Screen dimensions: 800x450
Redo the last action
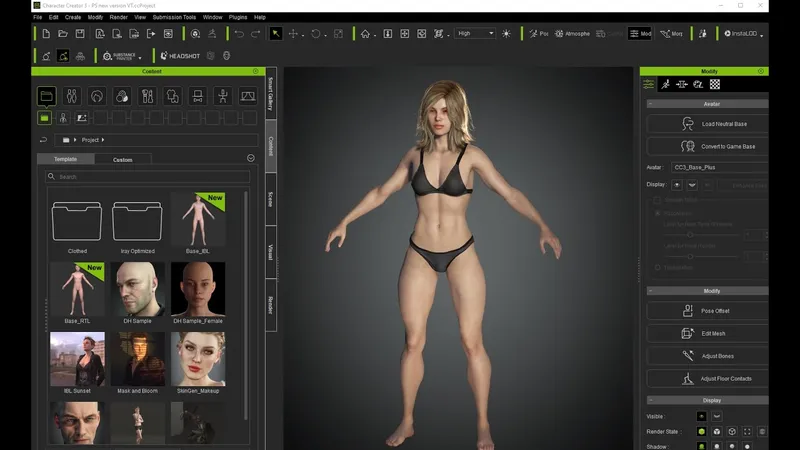[x=256, y=34]
